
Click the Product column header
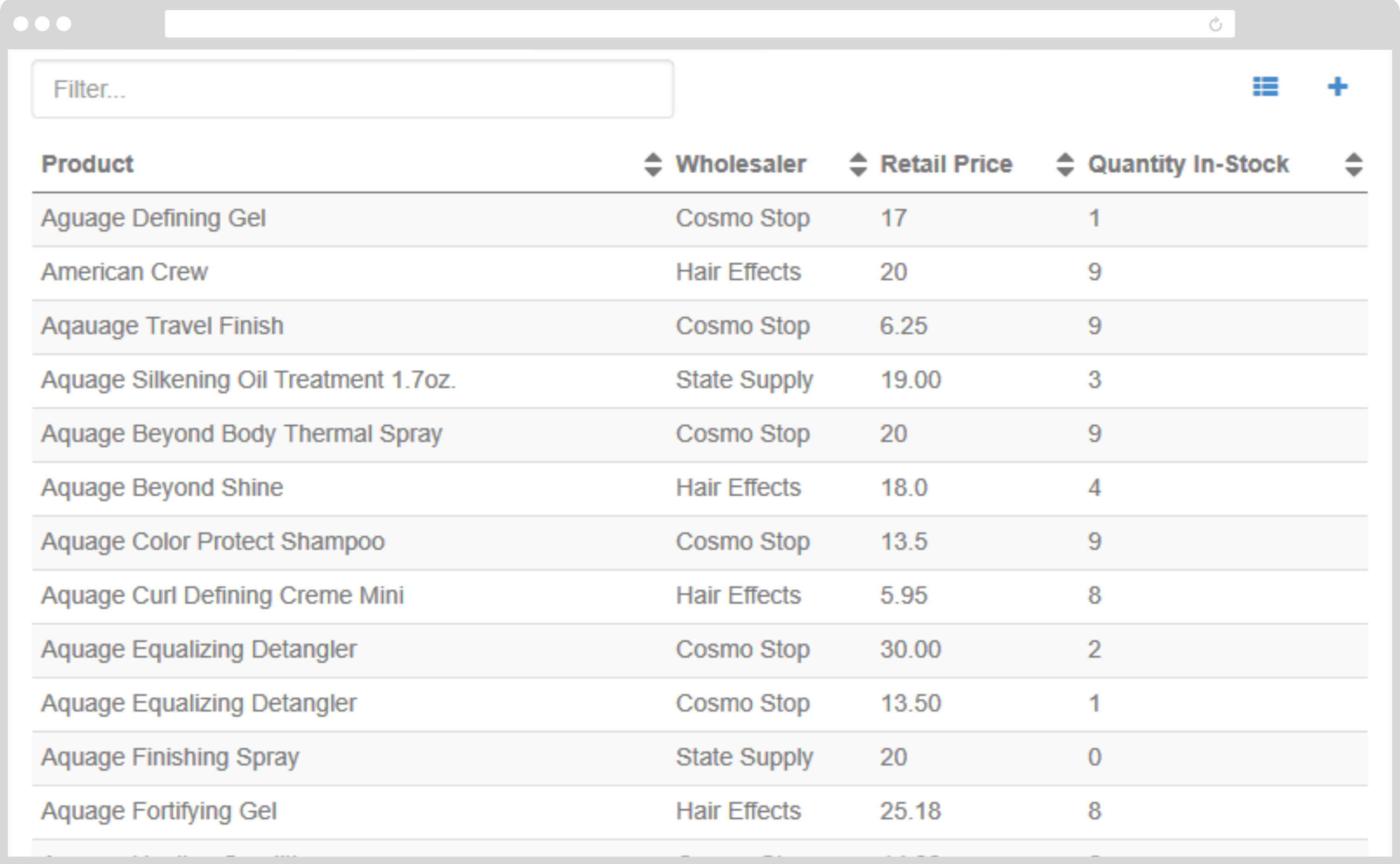[x=87, y=164]
